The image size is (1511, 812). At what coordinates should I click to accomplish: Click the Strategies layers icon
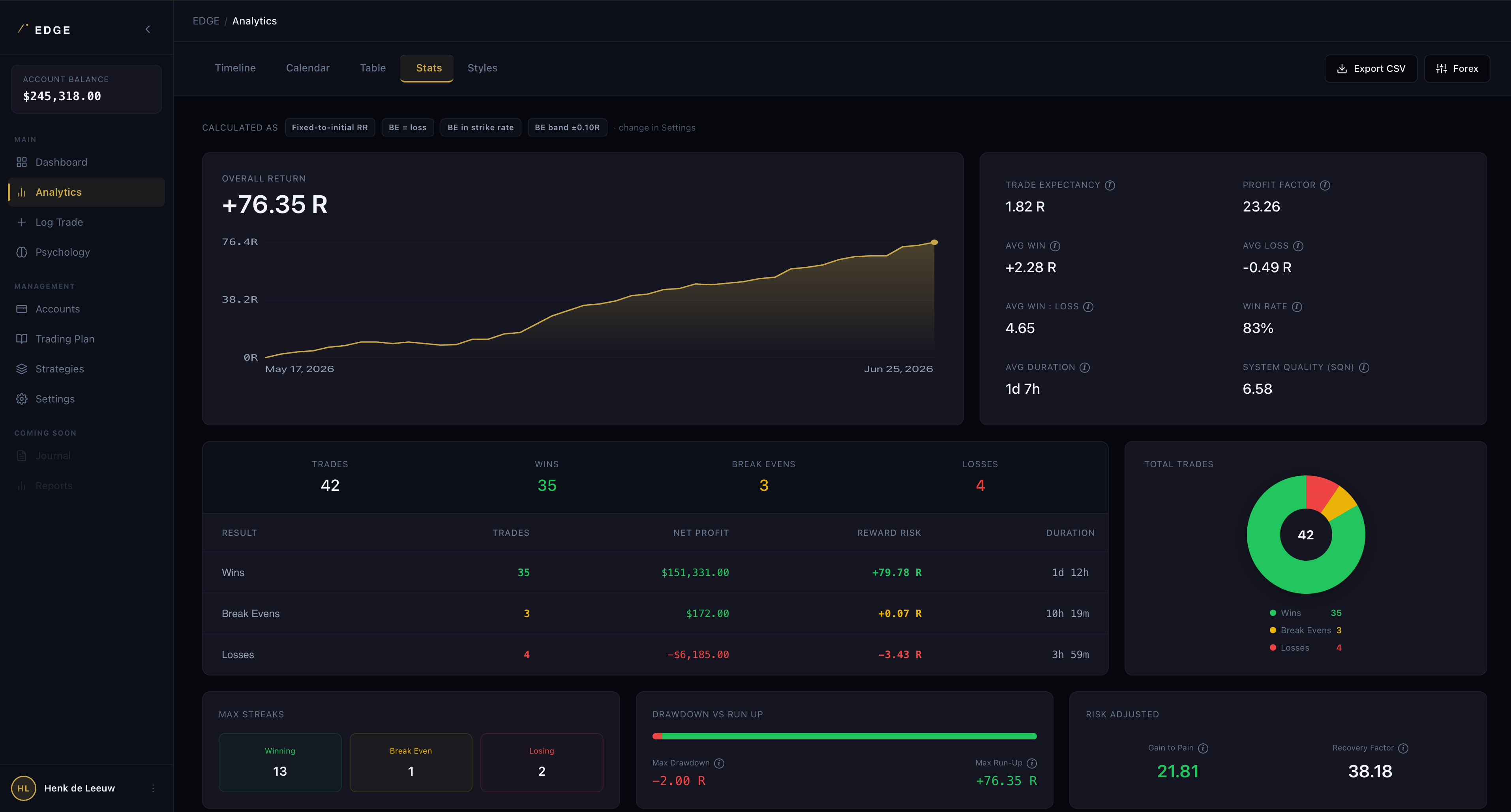click(22, 369)
